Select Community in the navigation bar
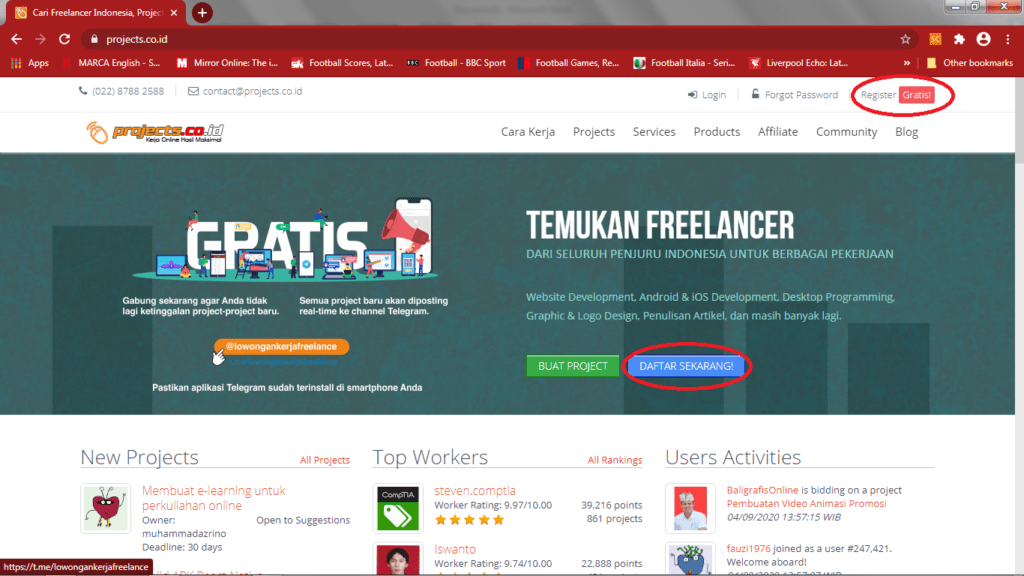Screen dimensions: 1024x576 coord(846,131)
